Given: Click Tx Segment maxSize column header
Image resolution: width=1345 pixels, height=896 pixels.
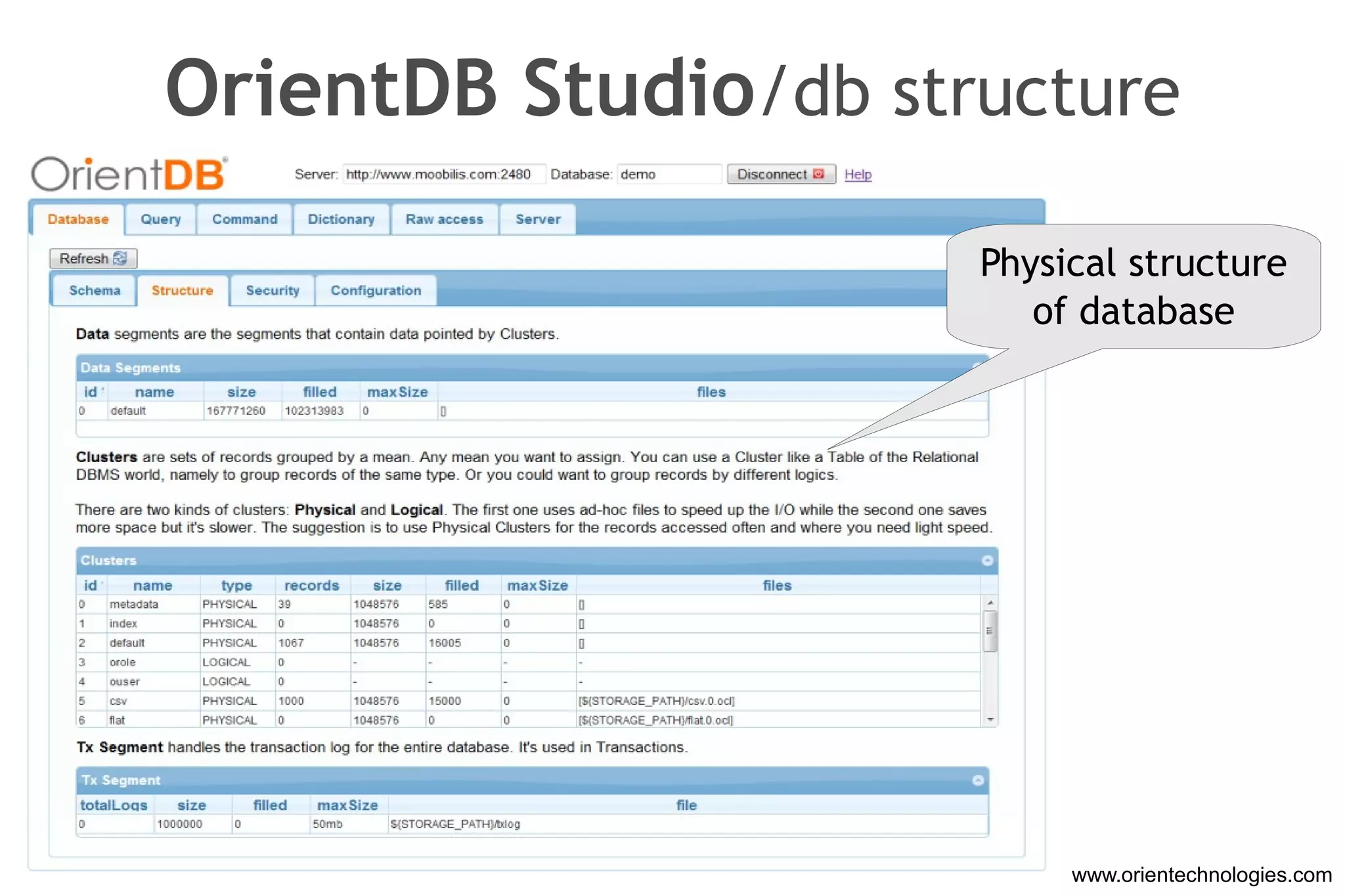Looking at the screenshot, I should click(x=347, y=805).
